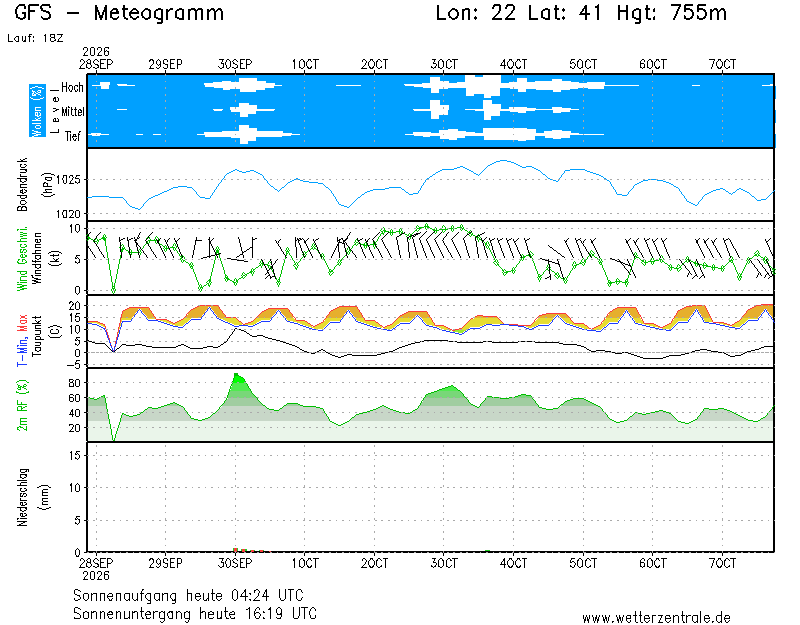This screenshot has height=625, width=800.
Task: Click the GFS – Meteogramm title
Action: pyautogui.click(x=119, y=13)
